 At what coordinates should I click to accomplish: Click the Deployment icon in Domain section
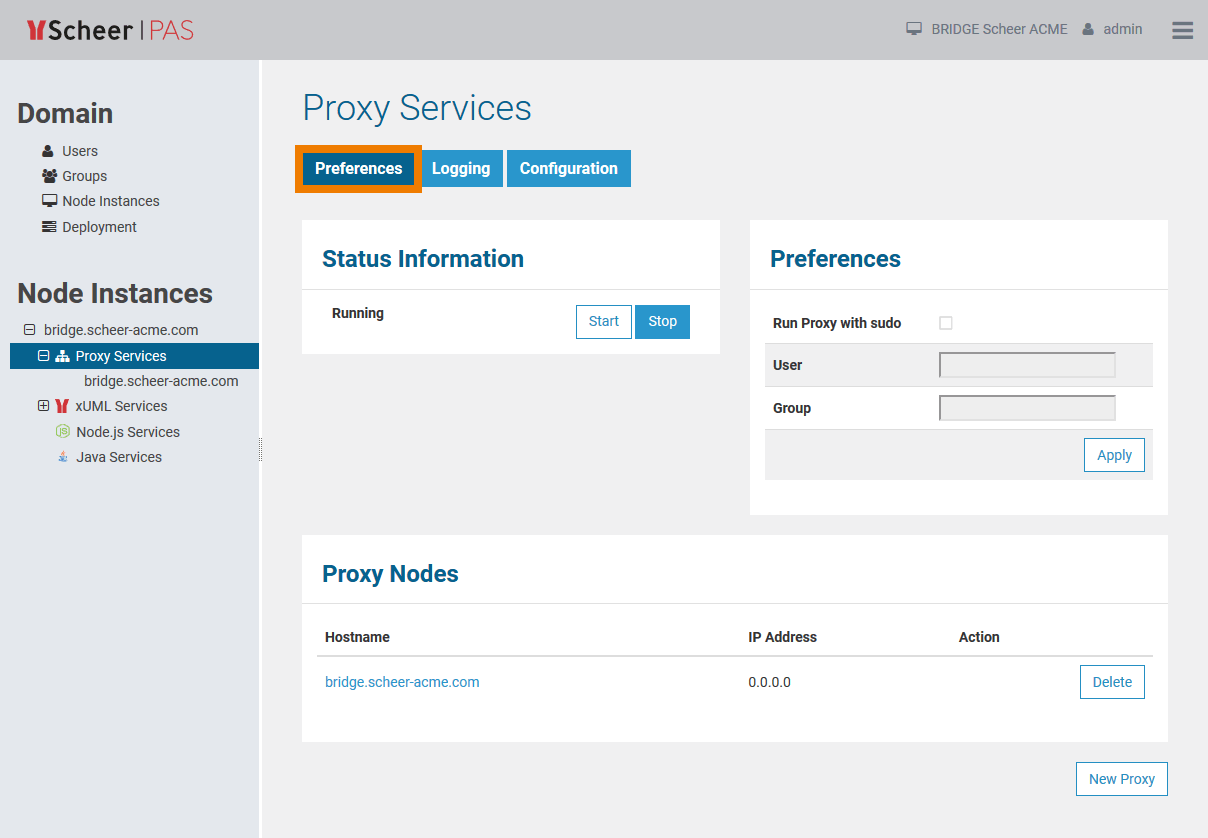(x=48, y=226)
